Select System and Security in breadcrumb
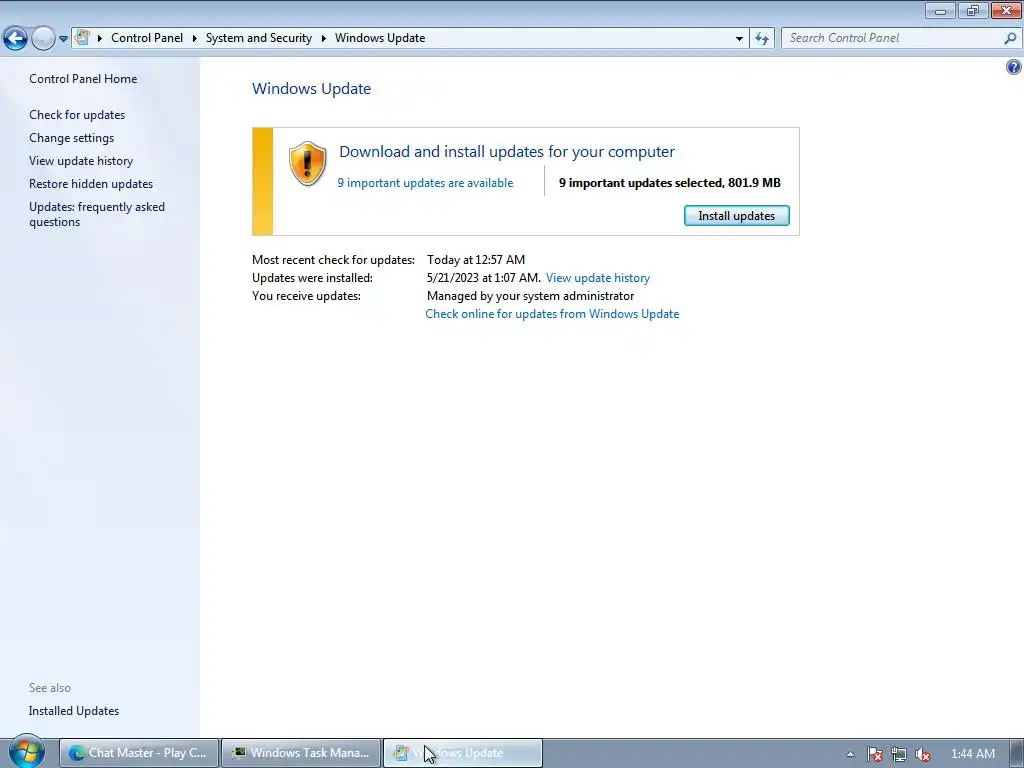This screenshot has width=1024, height=768. 259,38
